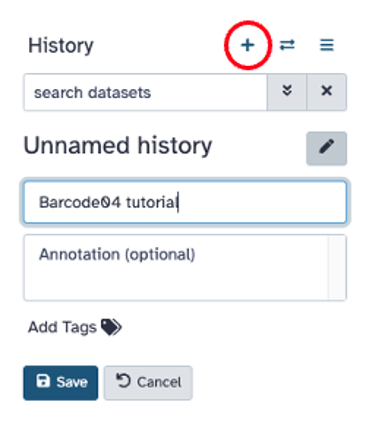This screenshot has width=370, height=424.
Task: Click the tags icon beside Add Tags
Action: [x=111, y=327]
